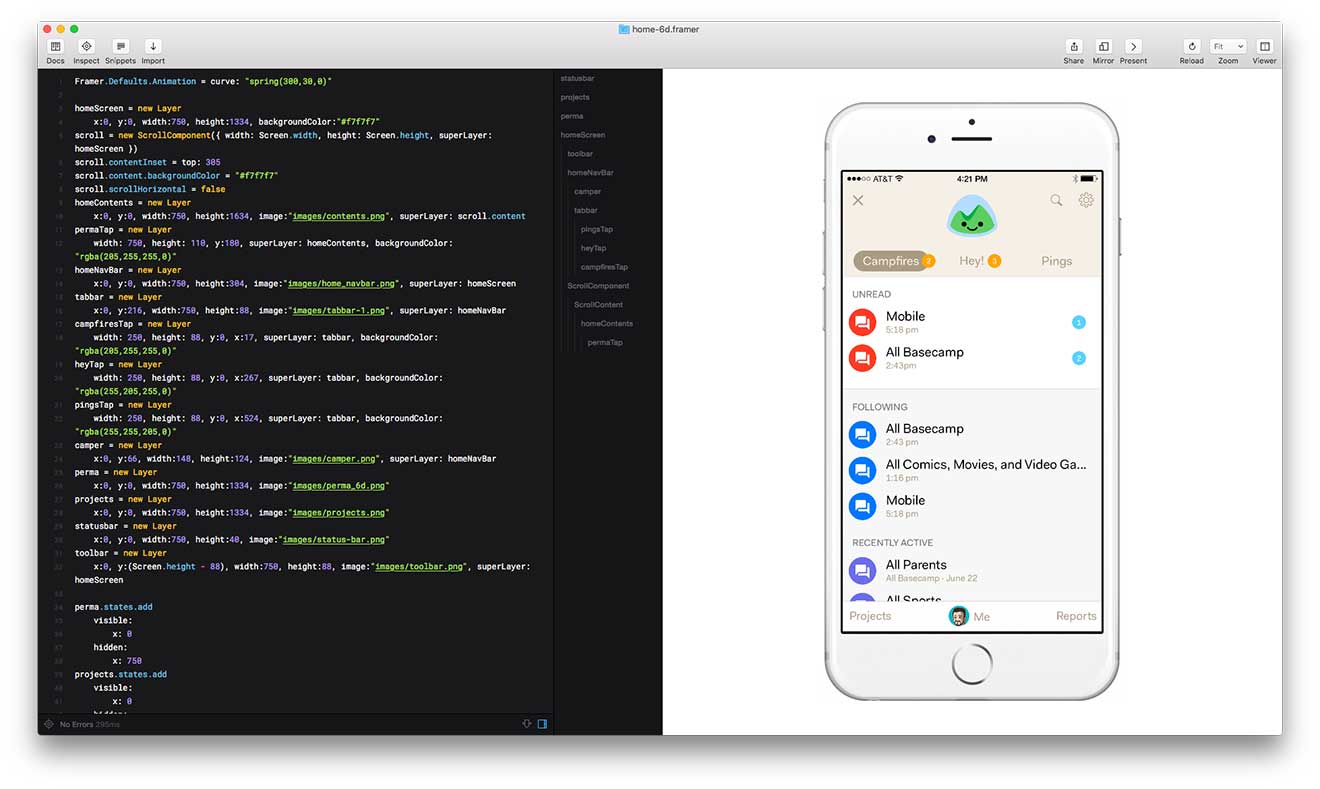Select heyTap layer in layer list
Image resolution: width=1320 pixels, height=789 pixels.
tap(593, 248)
